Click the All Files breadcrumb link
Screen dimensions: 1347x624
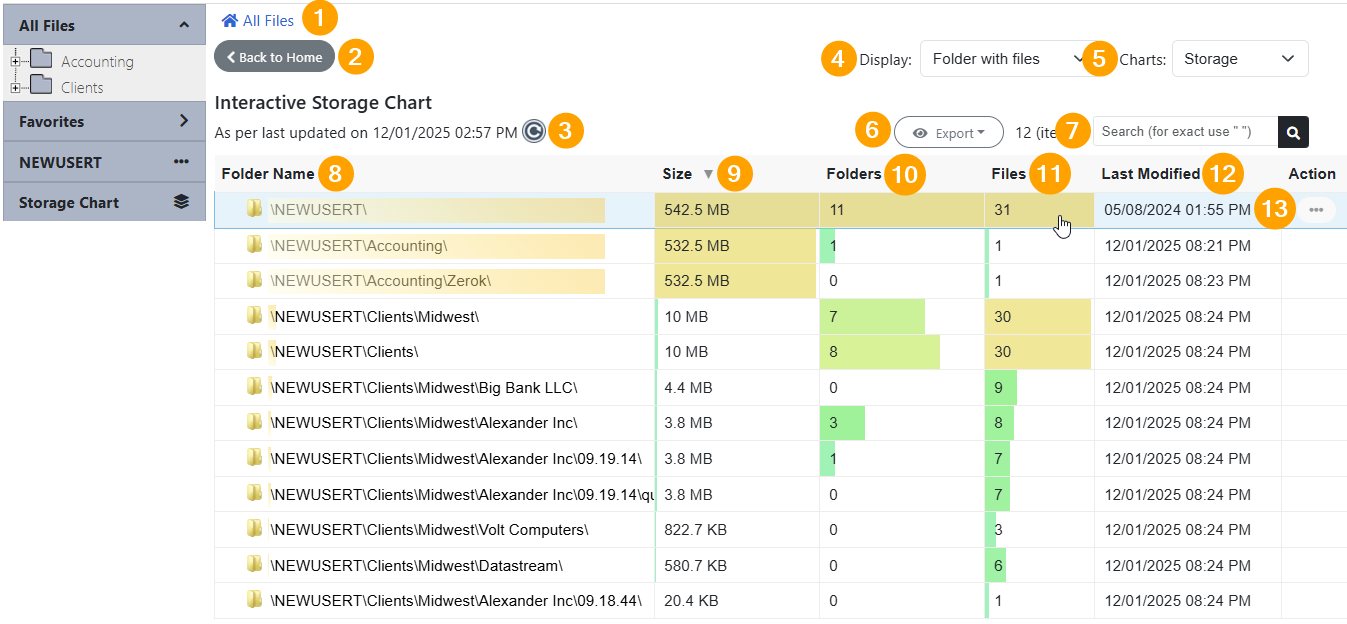pyautogui.click(x=268, y=20)
